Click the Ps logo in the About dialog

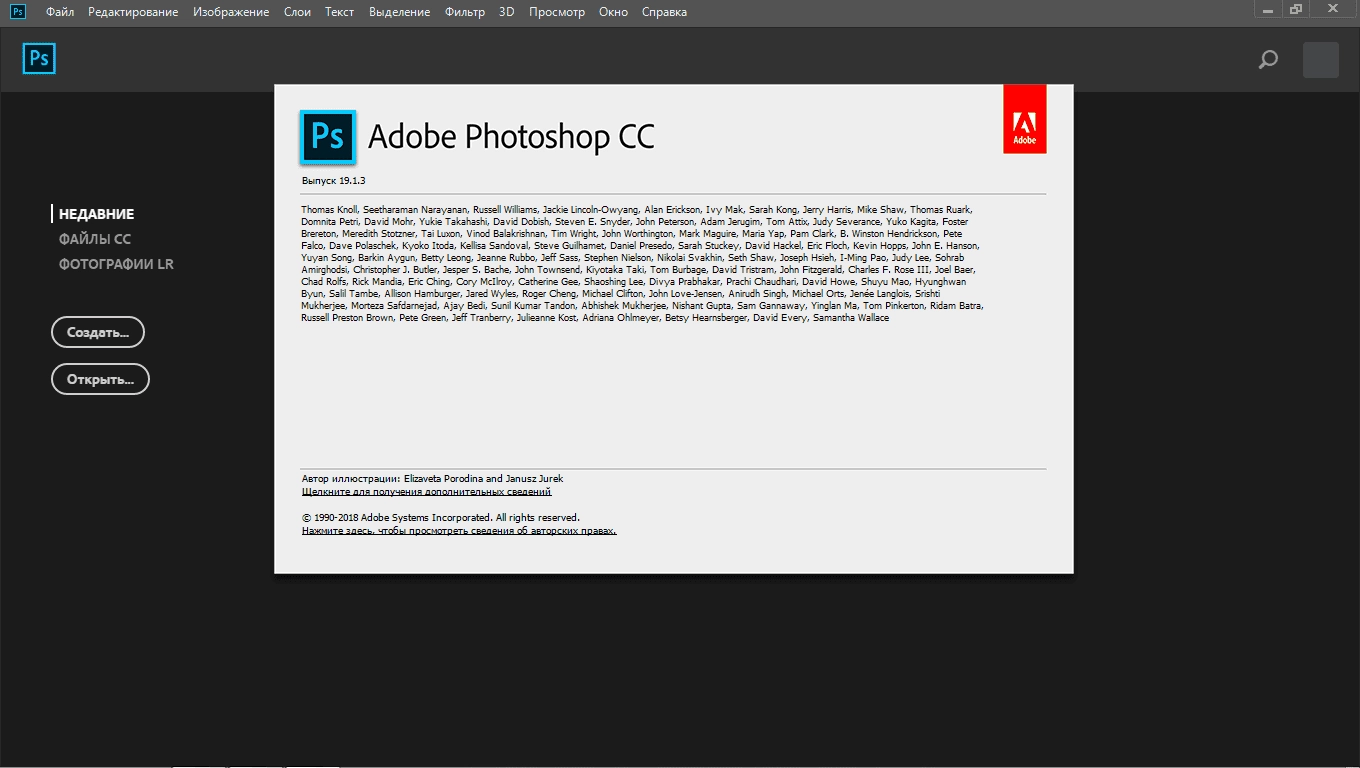328,137
